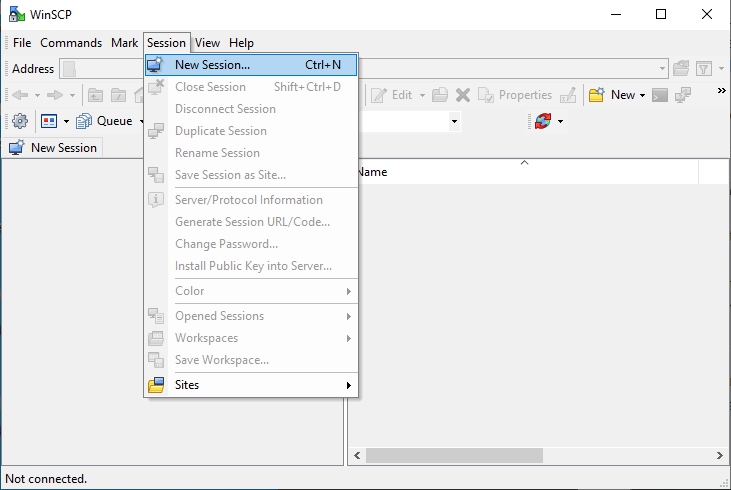Expand the toolbar overflow chevron
Image resolution: width=731 pixels, height=490 pixels.
721,91
